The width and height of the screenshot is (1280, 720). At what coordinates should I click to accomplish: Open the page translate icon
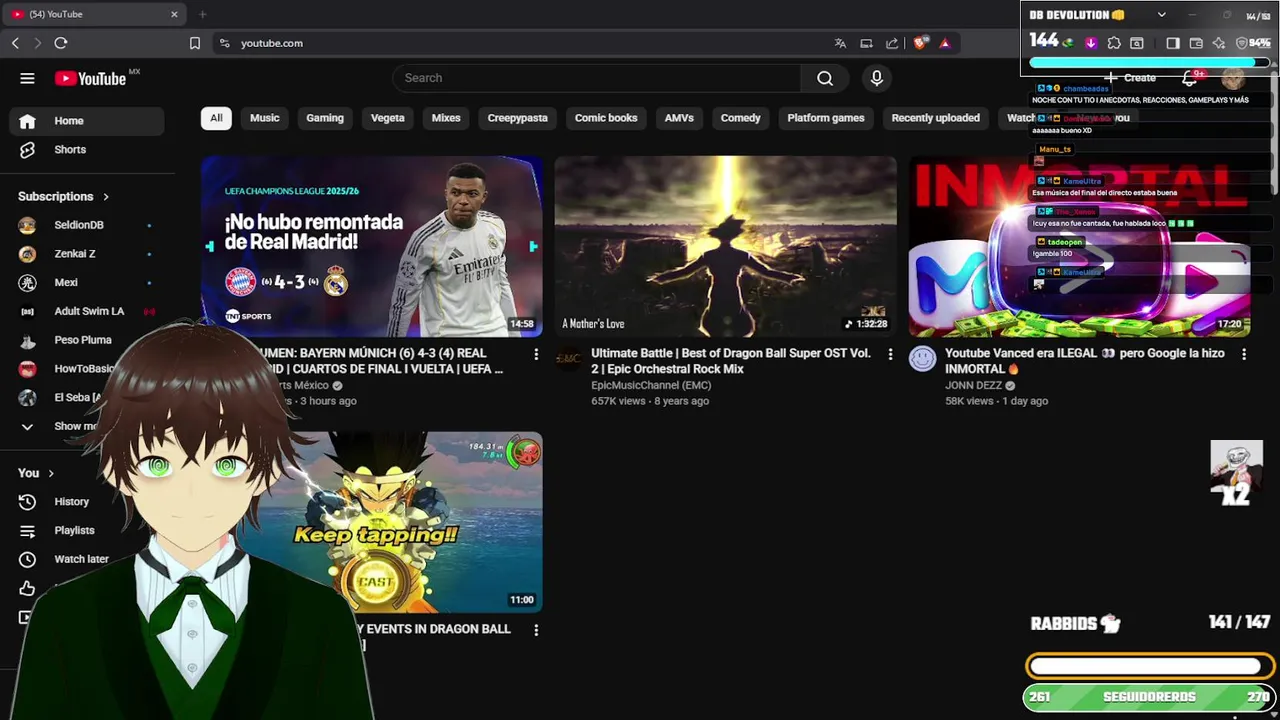(x=840, y=43)
